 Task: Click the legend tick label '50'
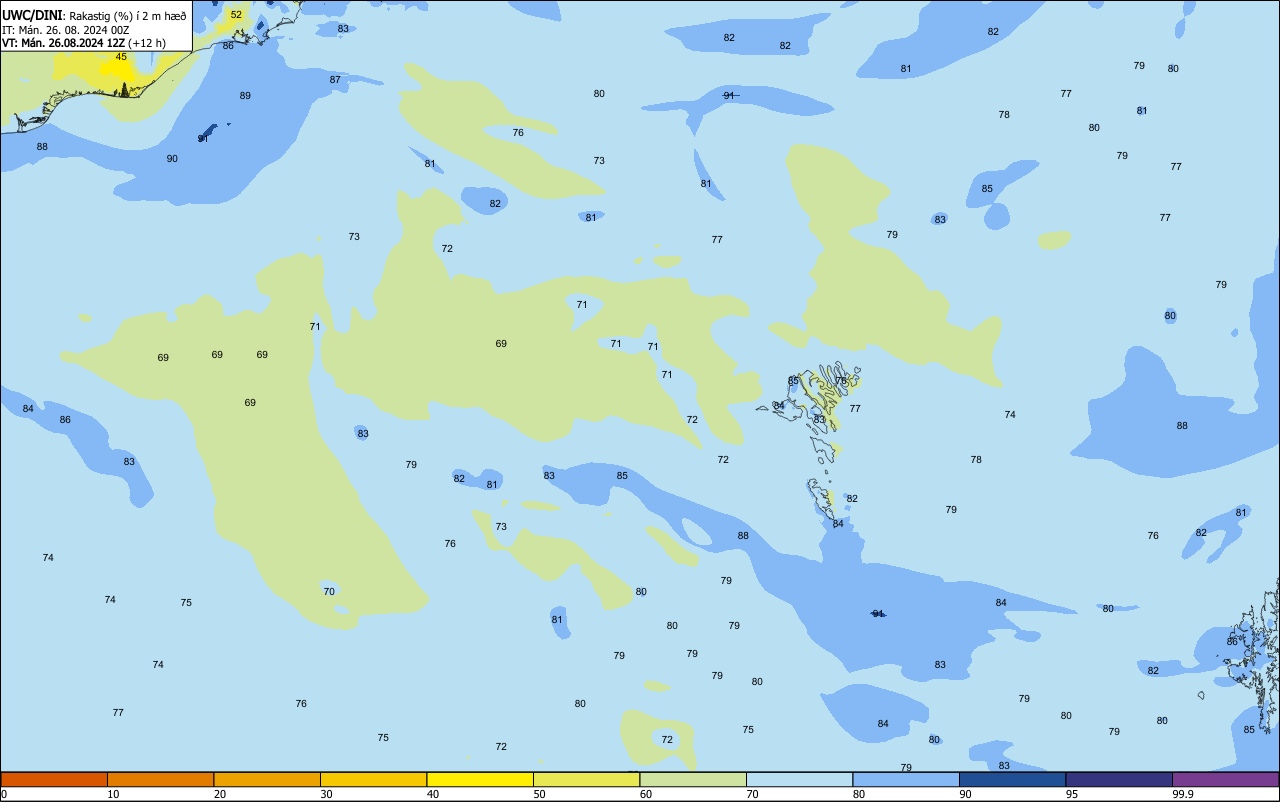point(539,794)
